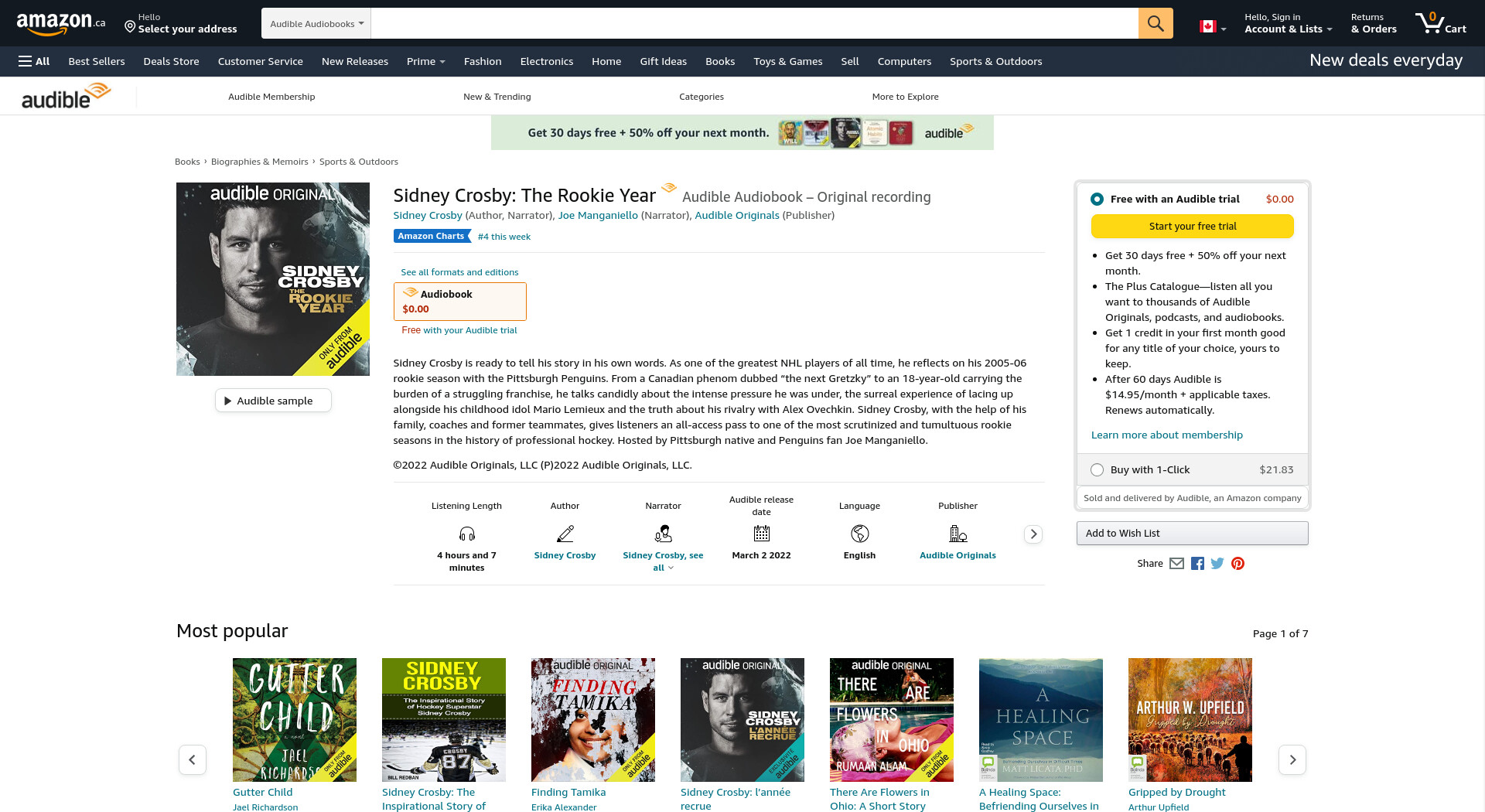Open the Gutter Child book cover
This screenshot has height=812, width=1485.
tap(295, 720)
